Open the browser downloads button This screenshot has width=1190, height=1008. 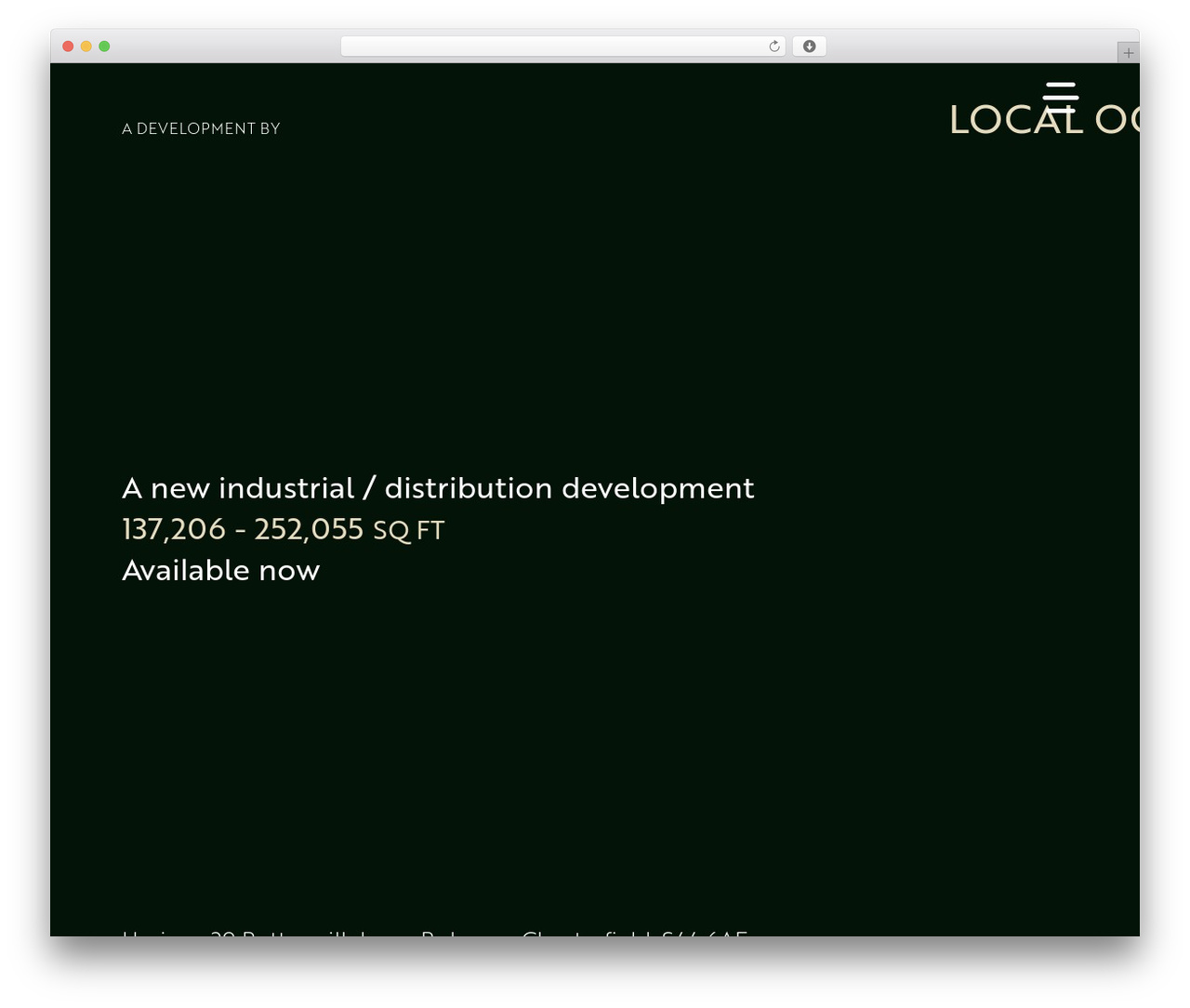(810, 46)
